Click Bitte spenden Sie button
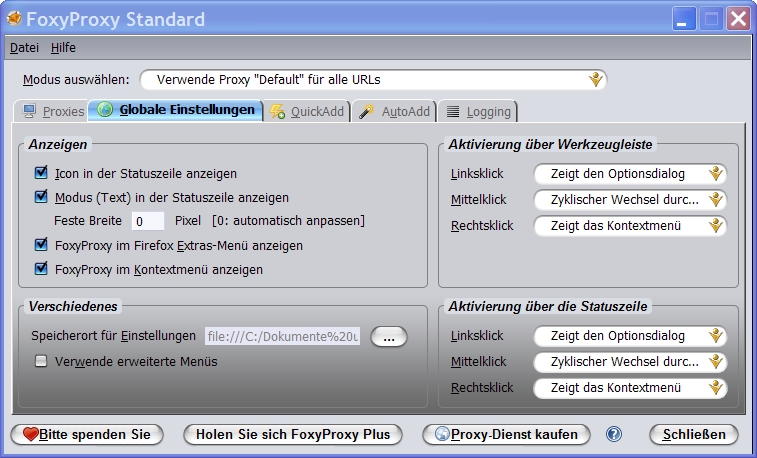This screenshot has height=458, width=757. pos(87,434)
